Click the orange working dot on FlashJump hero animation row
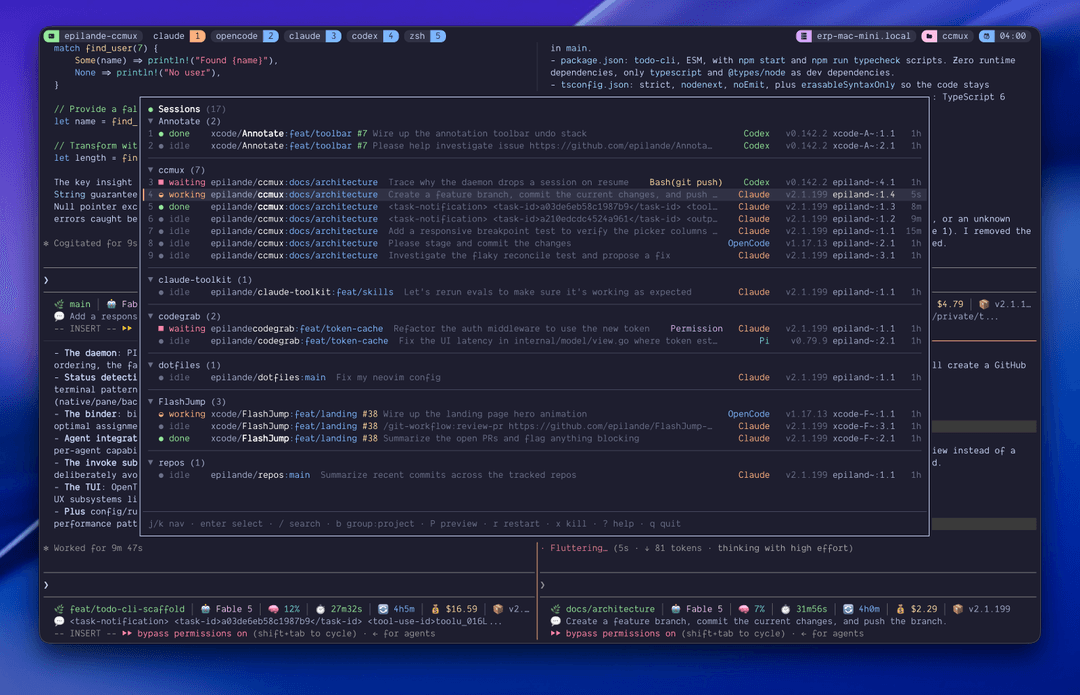The width and height of the screenshot is (1080, 695). (161, 415)
